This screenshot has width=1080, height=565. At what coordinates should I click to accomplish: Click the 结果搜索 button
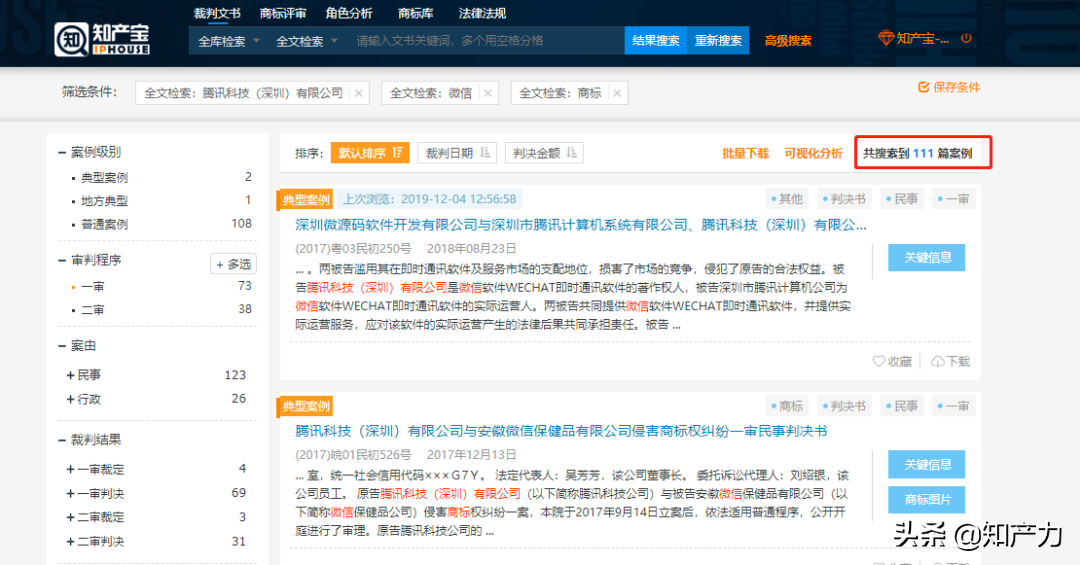(x=656, y=41)
